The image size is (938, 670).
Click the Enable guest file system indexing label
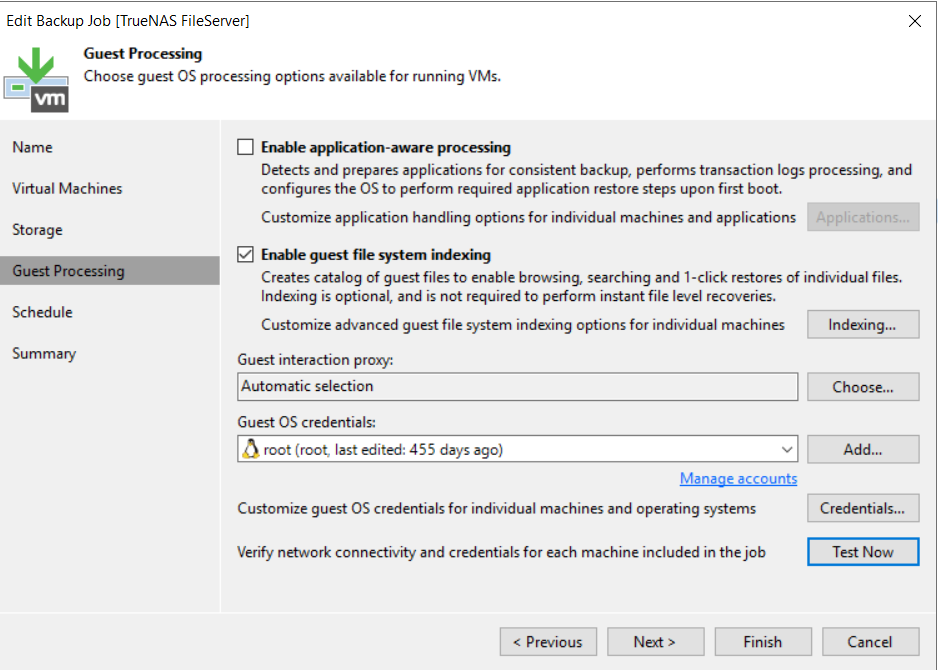[x=376, y=255]
